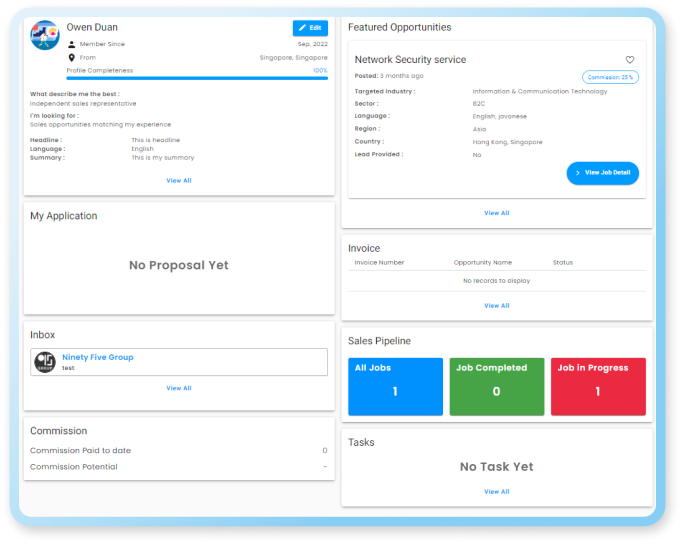This screenshot has height=544, width=682.
Task: Open View Job Detail
Action: tap(602, 173)
